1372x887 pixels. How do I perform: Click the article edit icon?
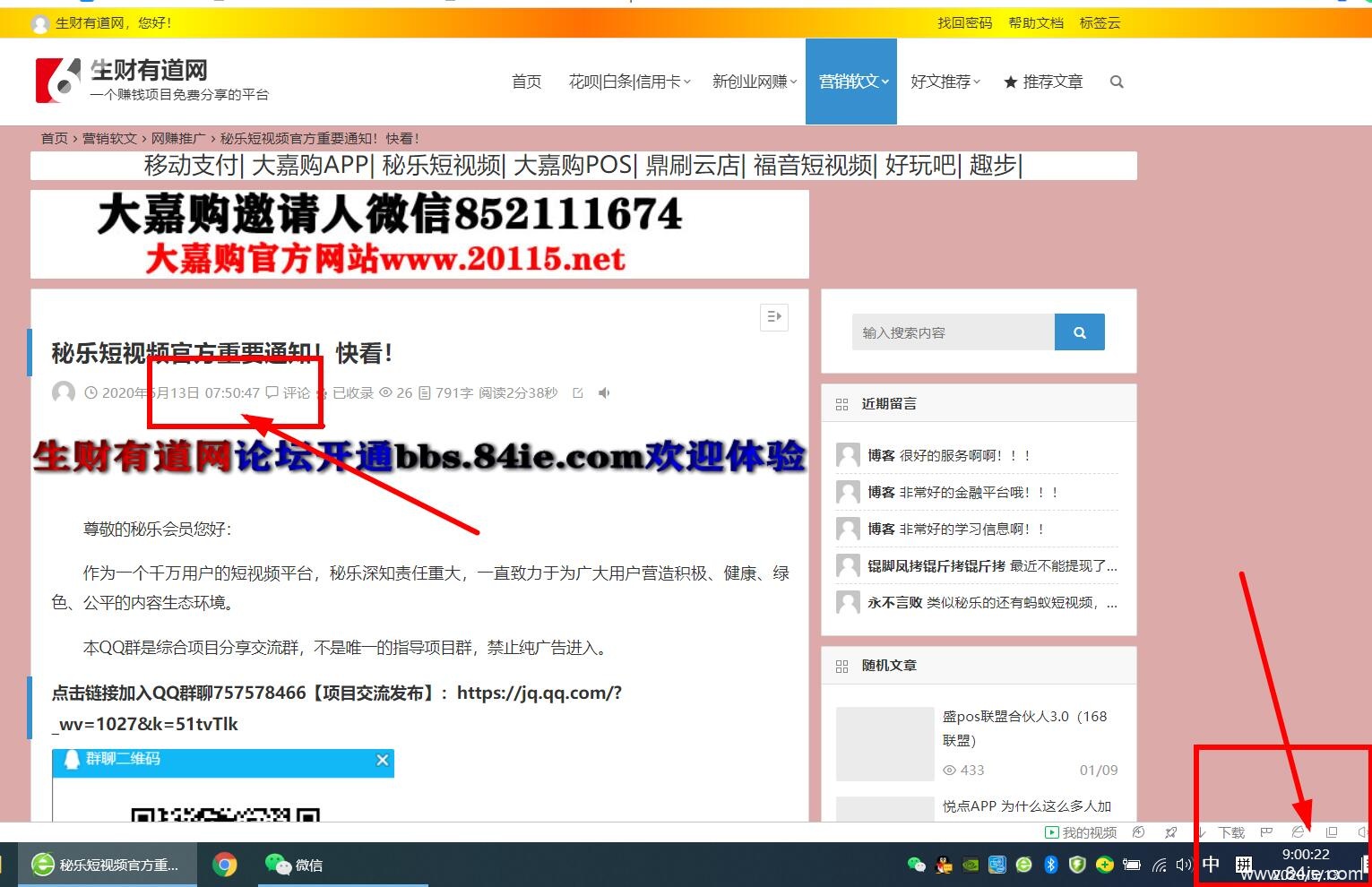tap(578, 392)
